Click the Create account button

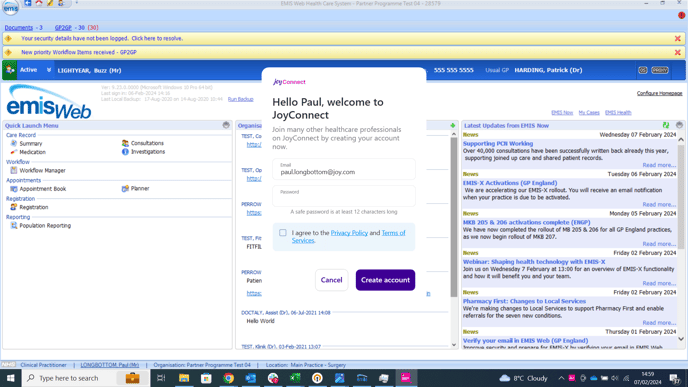(385, 280)
